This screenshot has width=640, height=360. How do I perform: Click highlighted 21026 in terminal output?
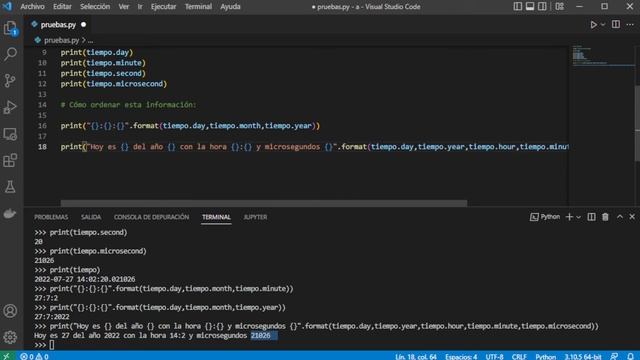[261, 336]
